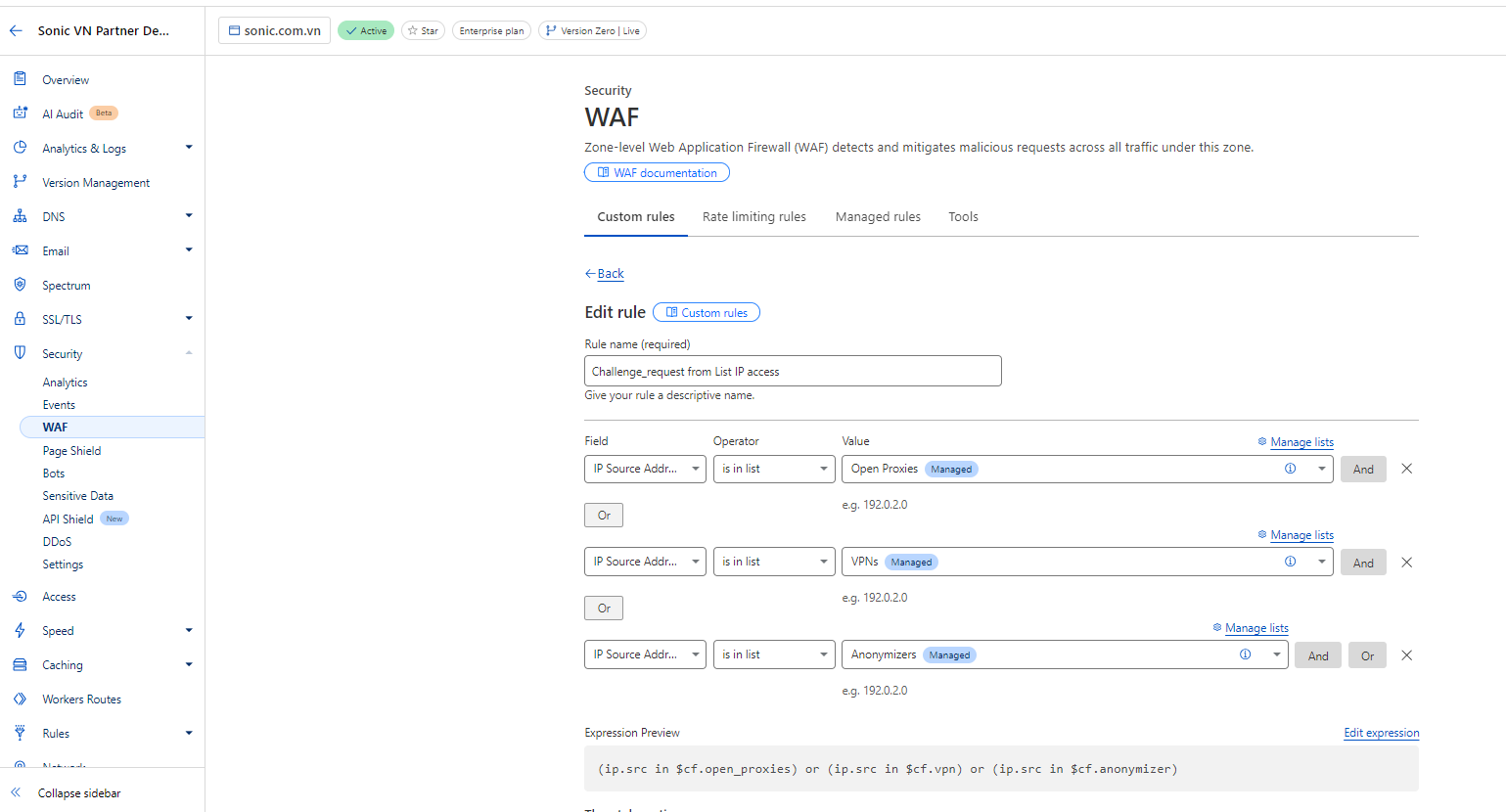Open the VPNs value dropdown
Viewport: 1506px width, 812px height.
pyautogui.click(x=1321, y=562)
